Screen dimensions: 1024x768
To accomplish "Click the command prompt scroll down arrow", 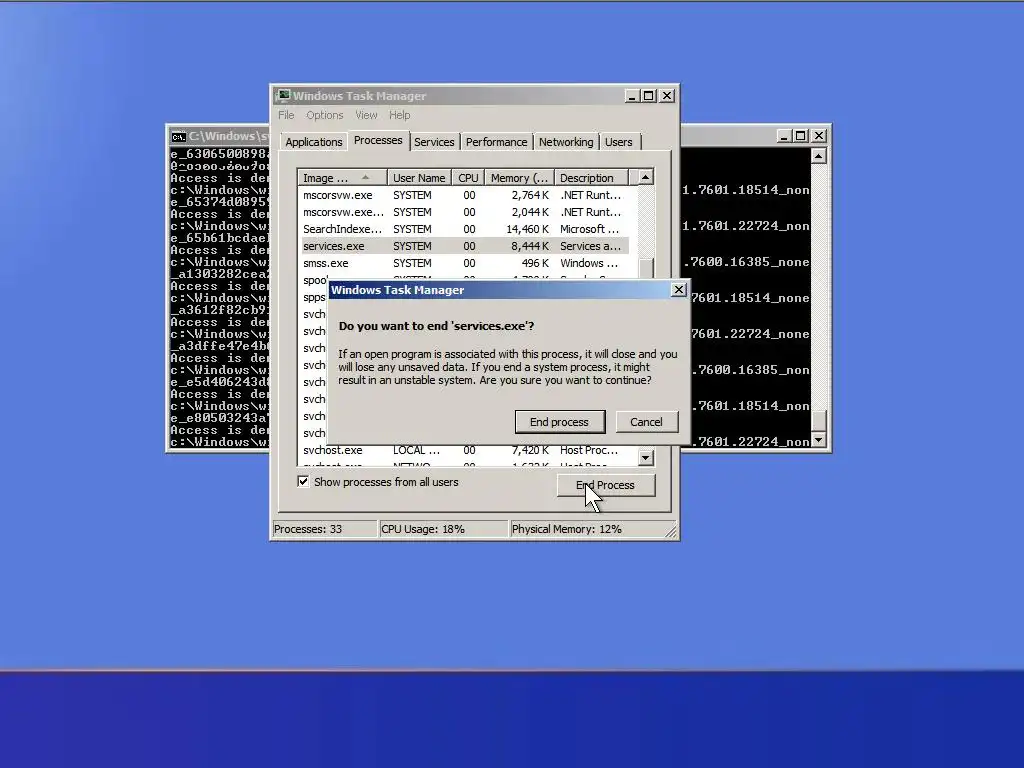I will (818, 440).
